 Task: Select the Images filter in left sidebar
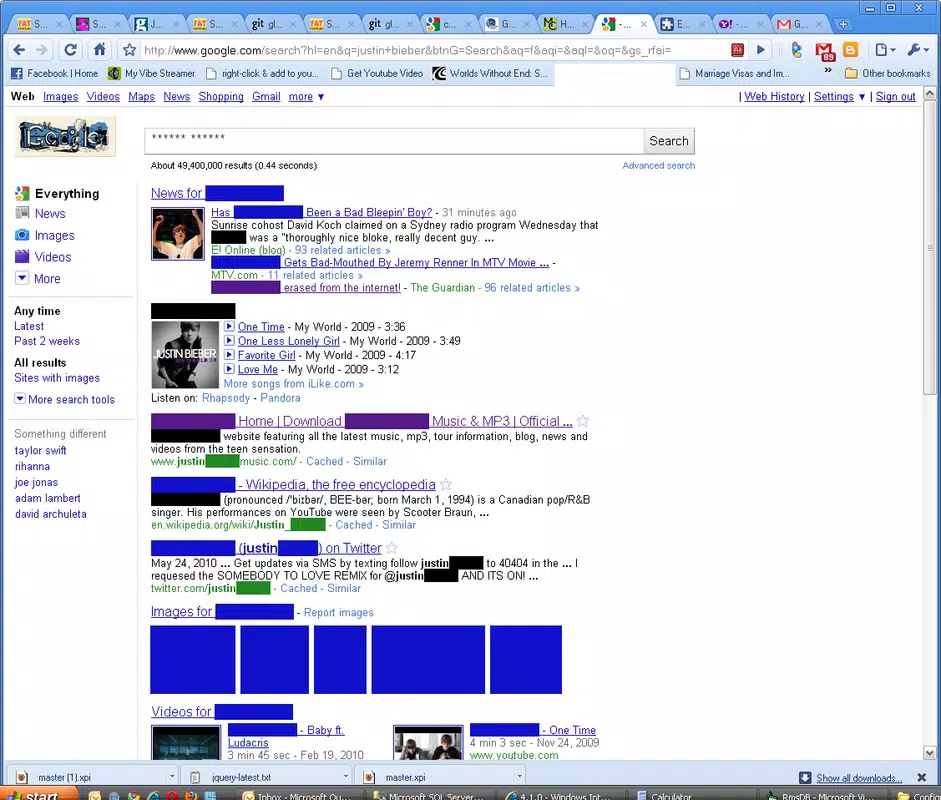[55, 235]
